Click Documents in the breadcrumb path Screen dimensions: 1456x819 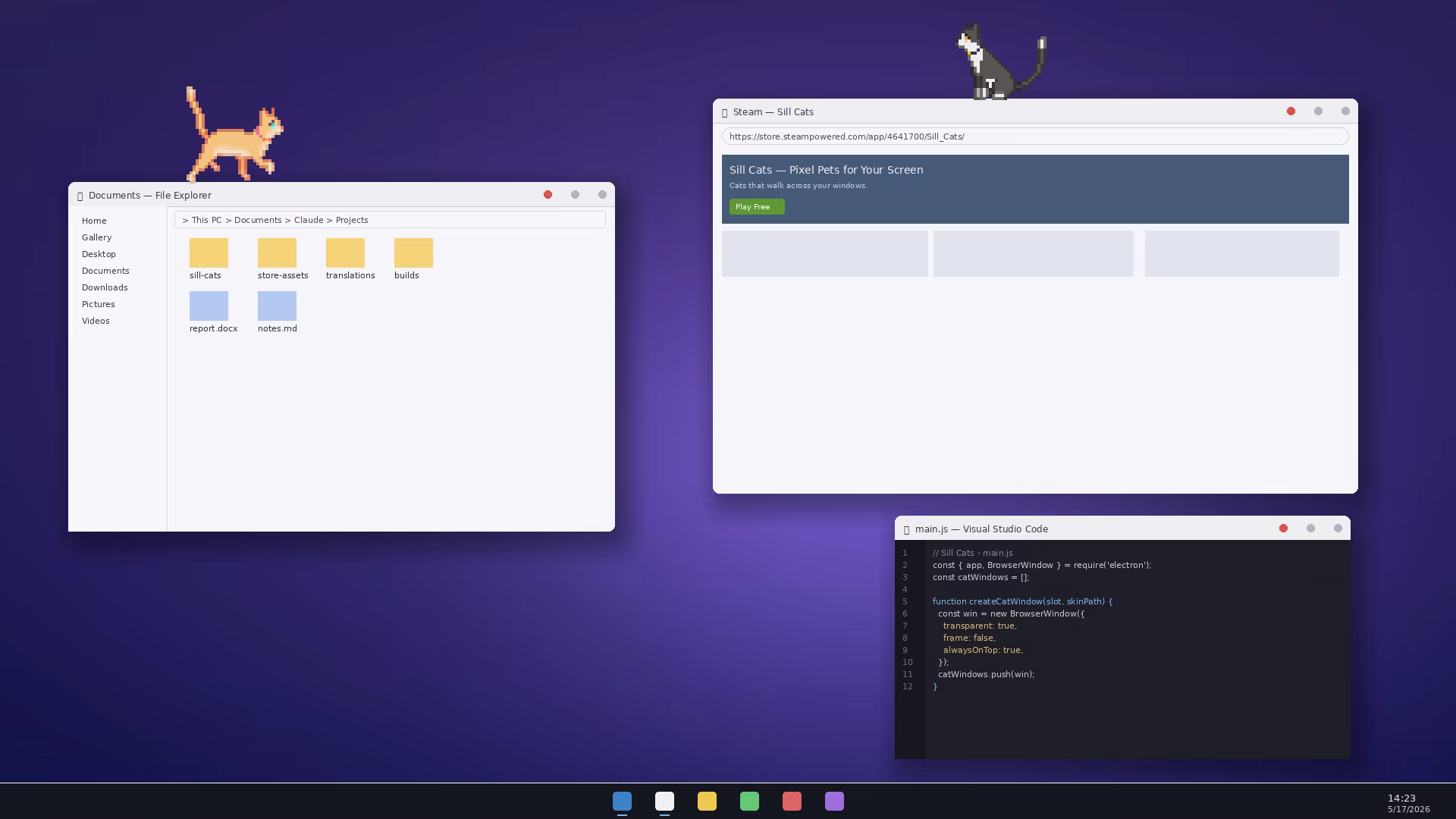pyautogui.click(x=258, y=220)
